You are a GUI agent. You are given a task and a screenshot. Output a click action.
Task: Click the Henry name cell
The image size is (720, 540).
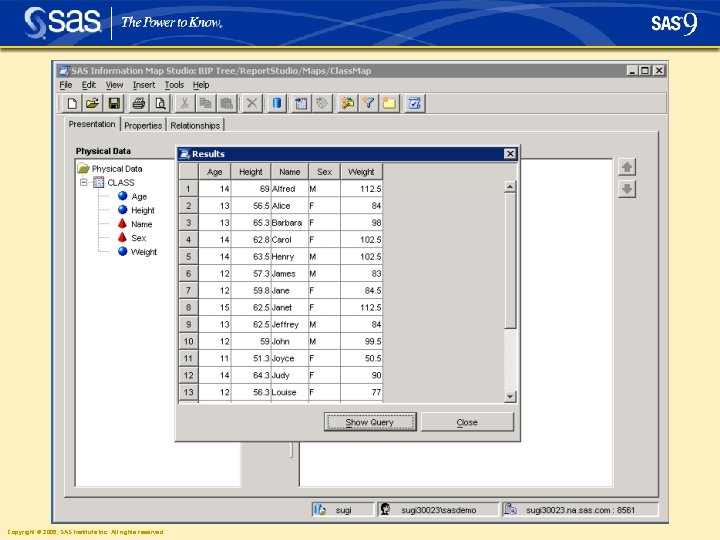click(x=290, y=257)
